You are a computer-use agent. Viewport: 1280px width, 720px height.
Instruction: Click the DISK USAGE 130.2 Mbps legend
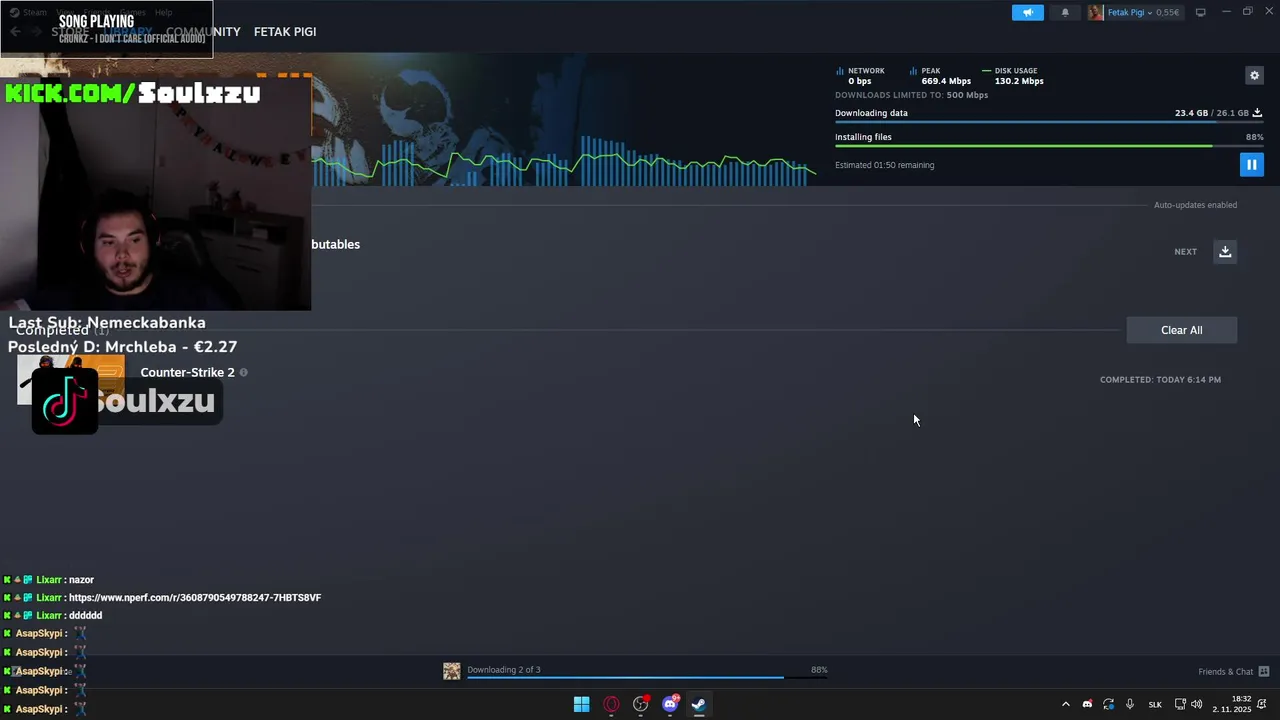[1013, 76]
